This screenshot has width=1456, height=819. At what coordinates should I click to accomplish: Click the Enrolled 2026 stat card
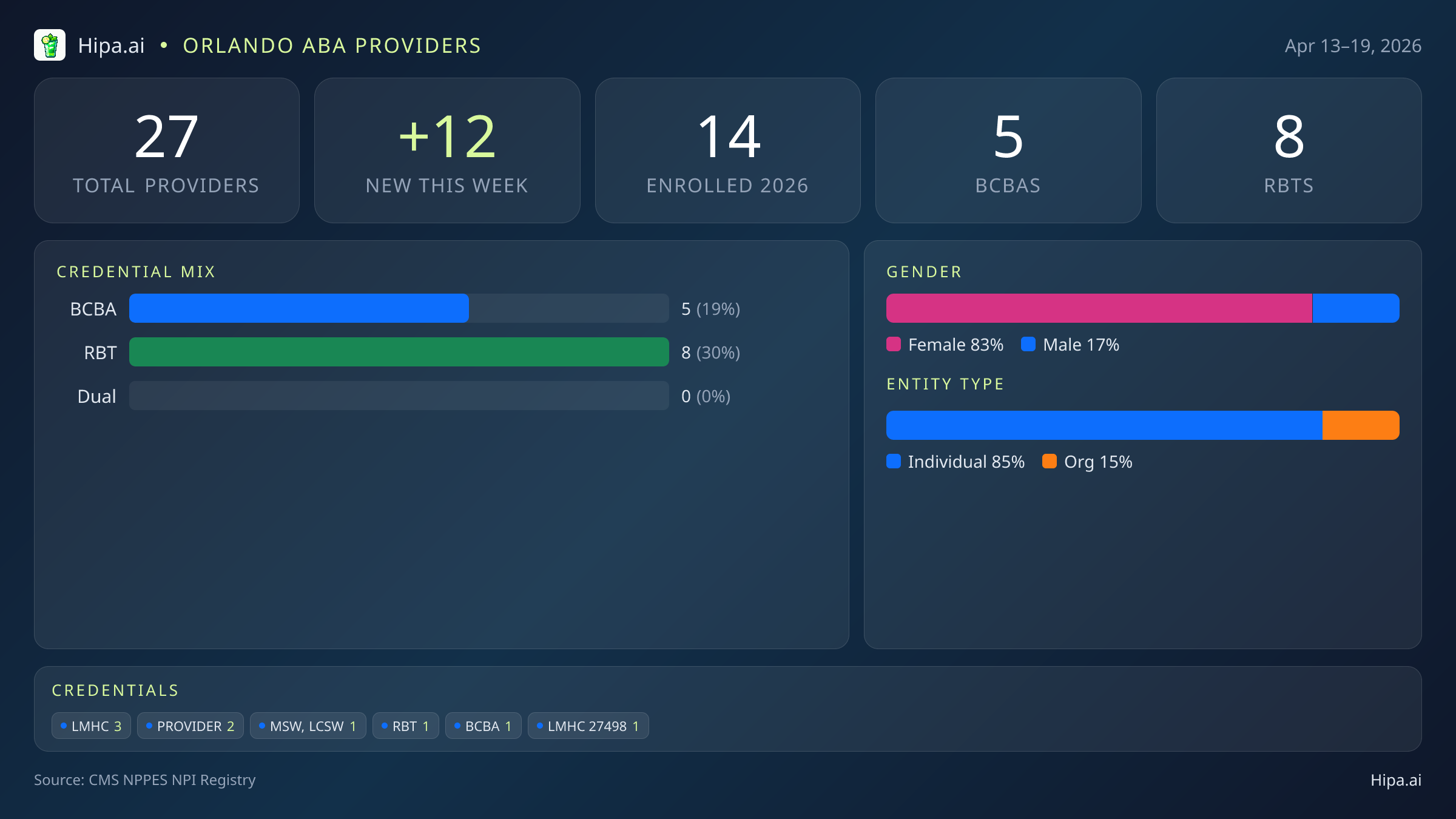tap(728, 150)
